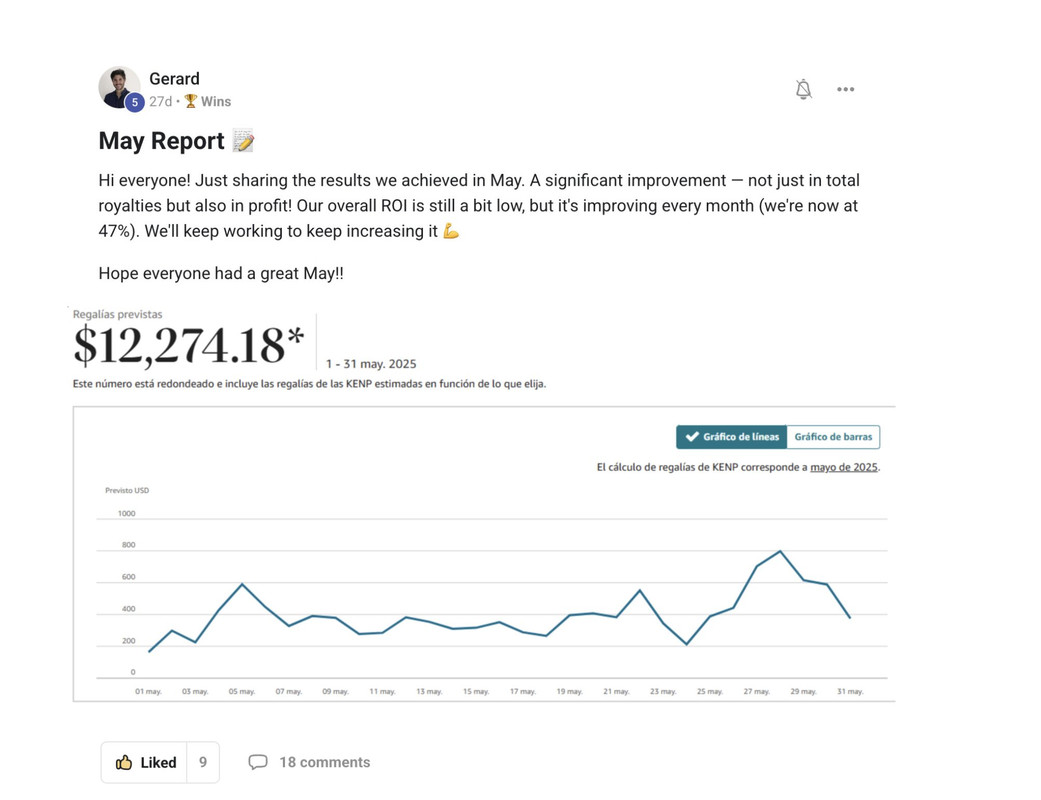This screenshot has width=1041, height=800.
Task: Click the 800 y-axis value
Action: 128,545
